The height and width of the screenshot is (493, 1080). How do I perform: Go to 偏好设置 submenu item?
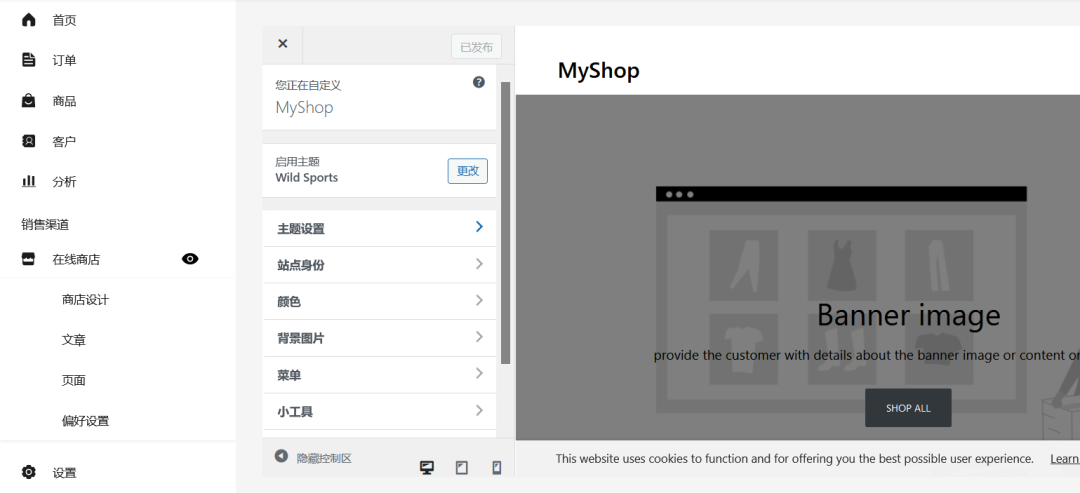[x=85, y=421]
